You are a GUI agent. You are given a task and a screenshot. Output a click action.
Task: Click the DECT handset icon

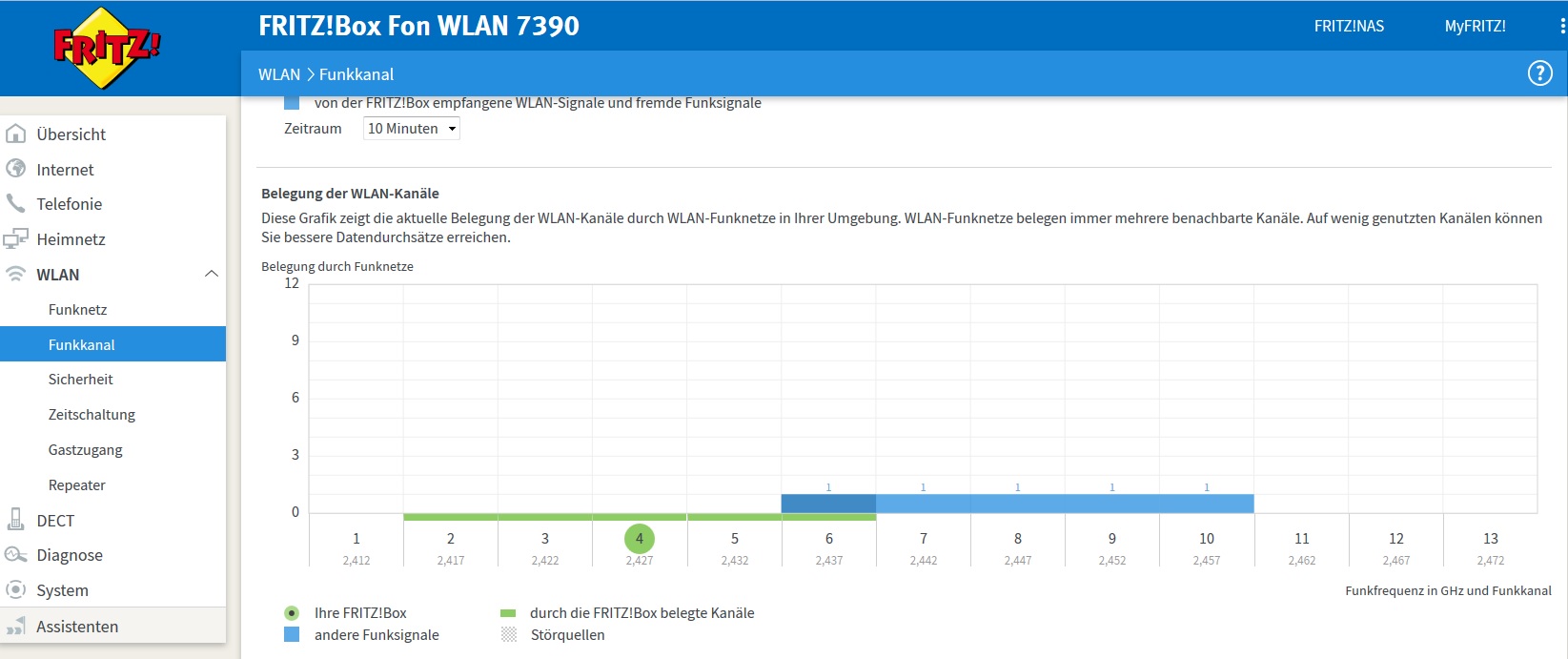[x=15, y=520]
